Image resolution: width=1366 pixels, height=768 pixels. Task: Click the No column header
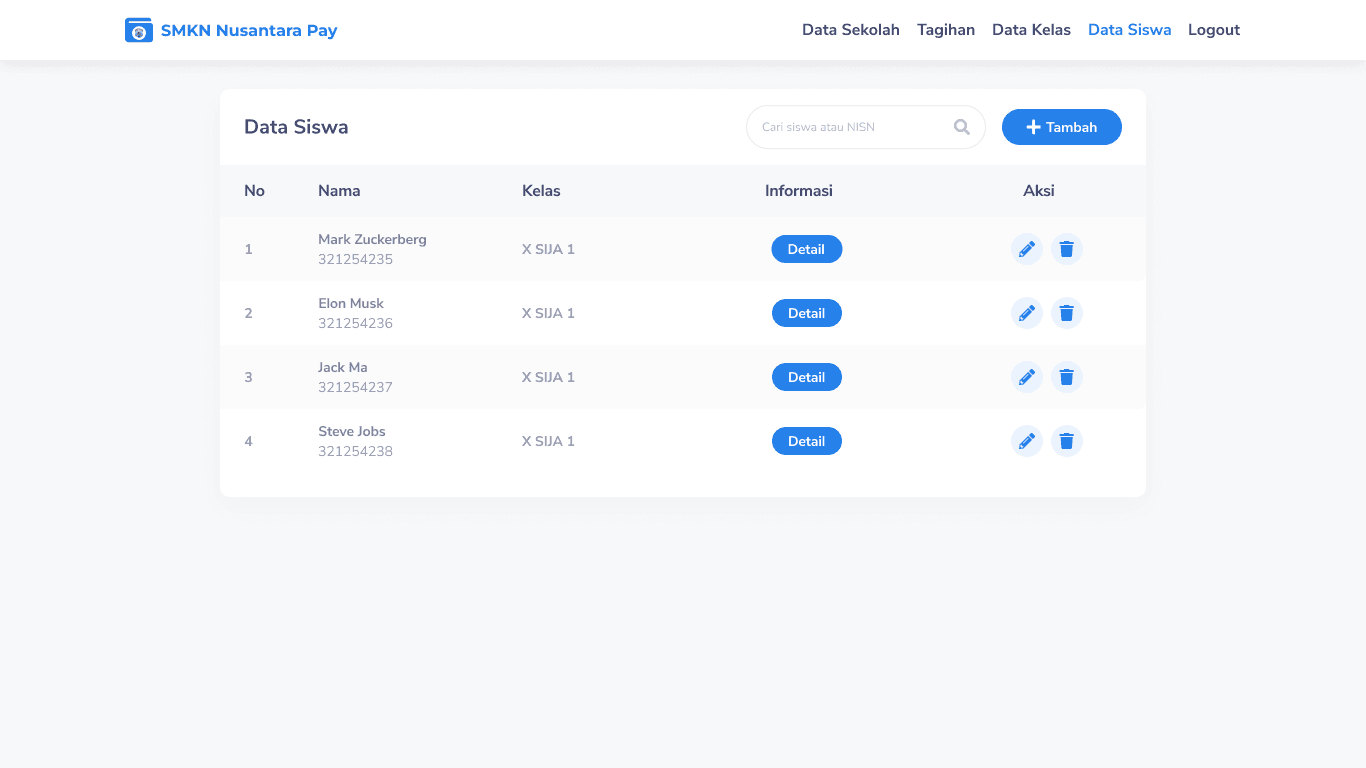coord(254,191)
